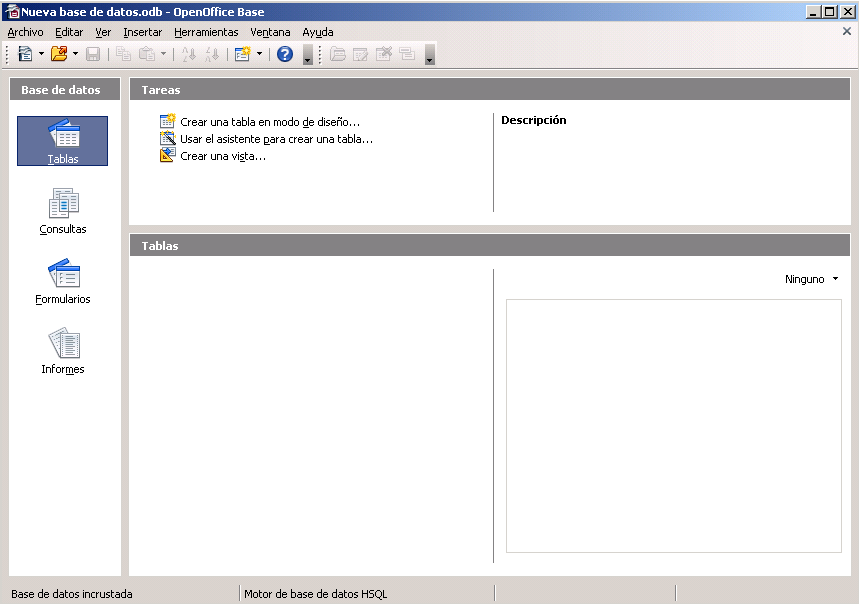859x604 pixels.
Task: Click the Delete table icon in toolbar
Action: [x=384, y=54]
